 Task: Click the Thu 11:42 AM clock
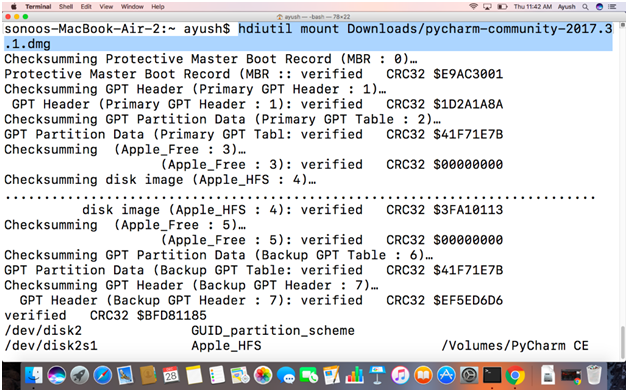(533, 6)
